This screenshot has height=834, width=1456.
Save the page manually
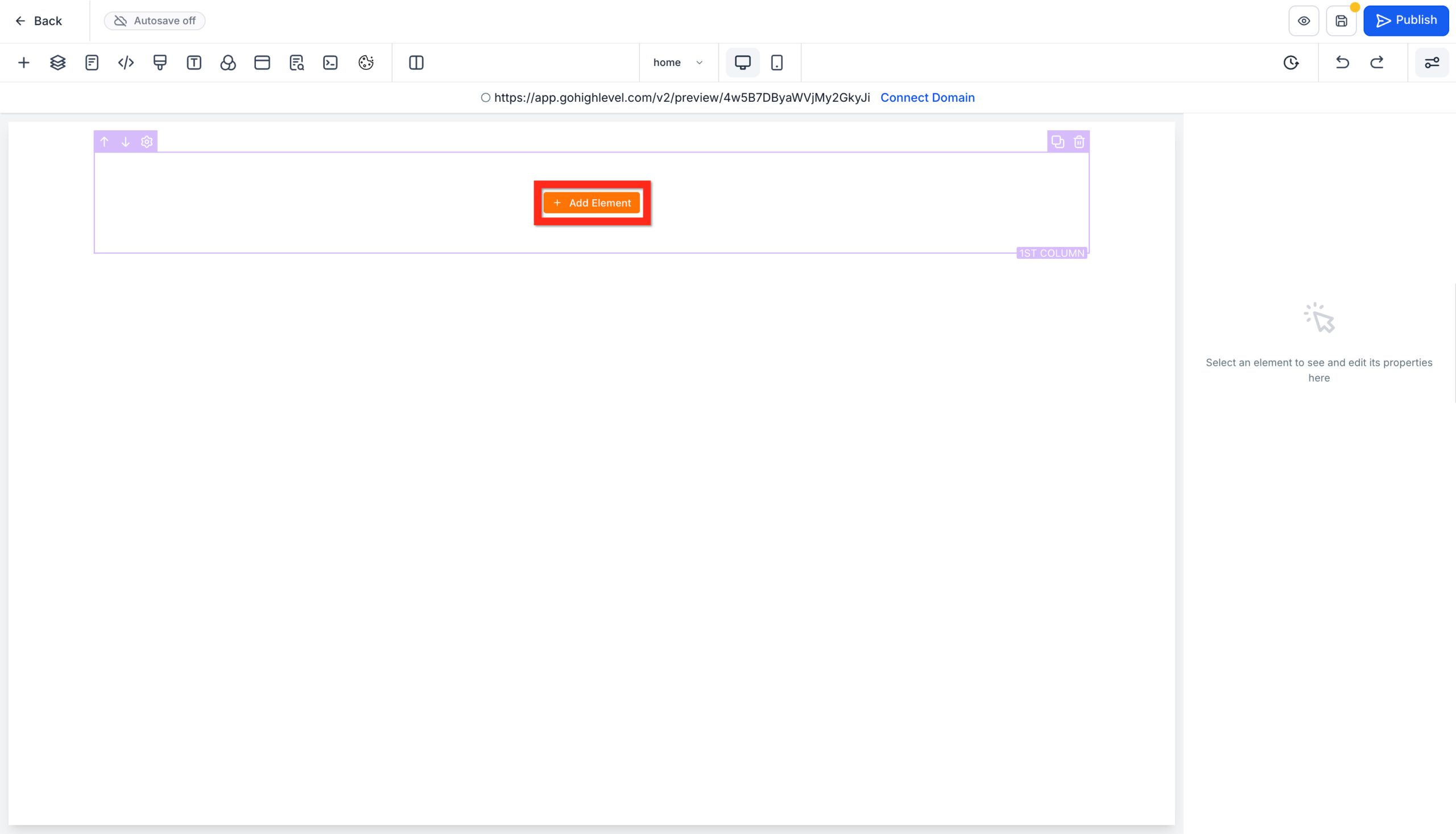coord(1341,20)
